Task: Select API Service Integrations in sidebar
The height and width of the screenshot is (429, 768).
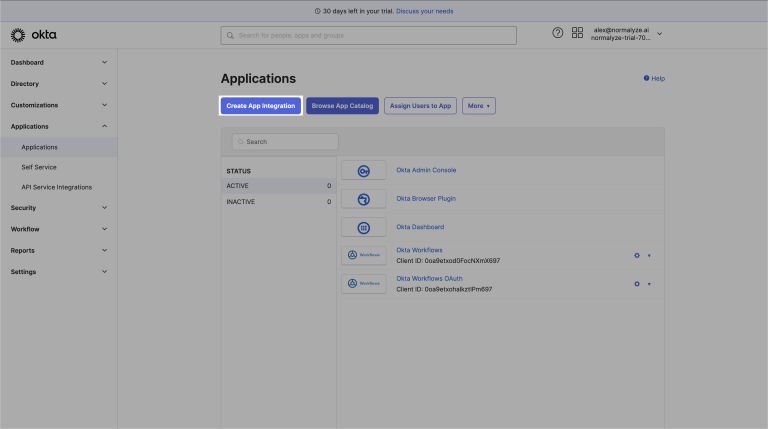Action: pyautogui.click(x=57, y=187)
